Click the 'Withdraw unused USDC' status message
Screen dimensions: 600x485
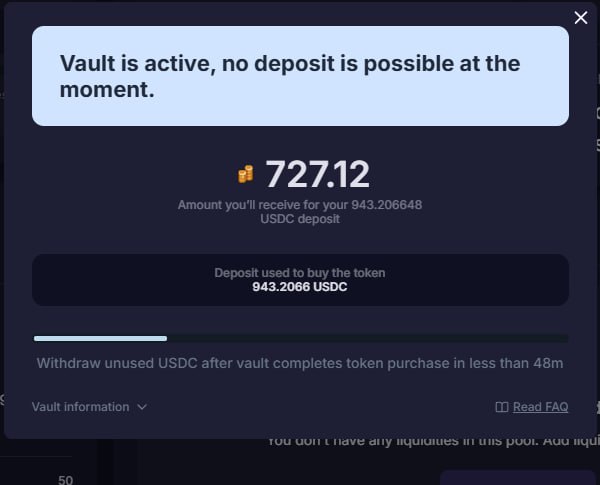pos(300,363)
